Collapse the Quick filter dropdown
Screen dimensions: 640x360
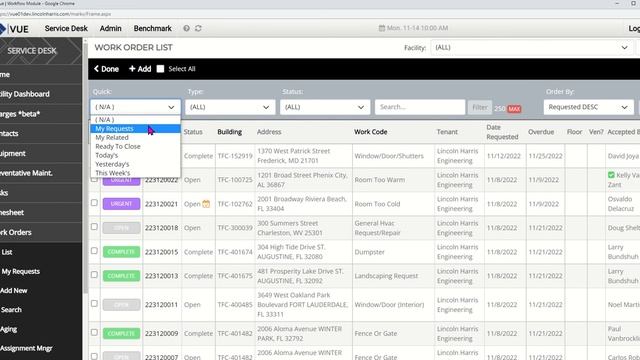click(x=135, y=107)
